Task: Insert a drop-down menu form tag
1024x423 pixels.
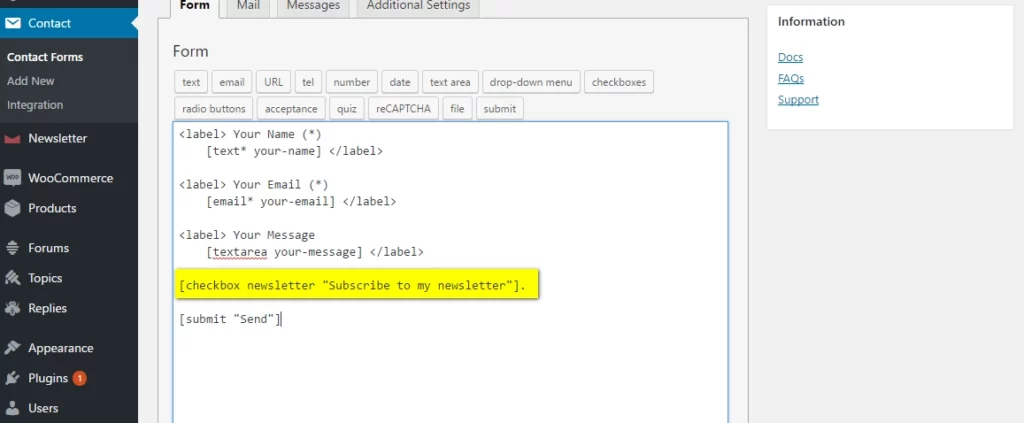Action: 529,82
